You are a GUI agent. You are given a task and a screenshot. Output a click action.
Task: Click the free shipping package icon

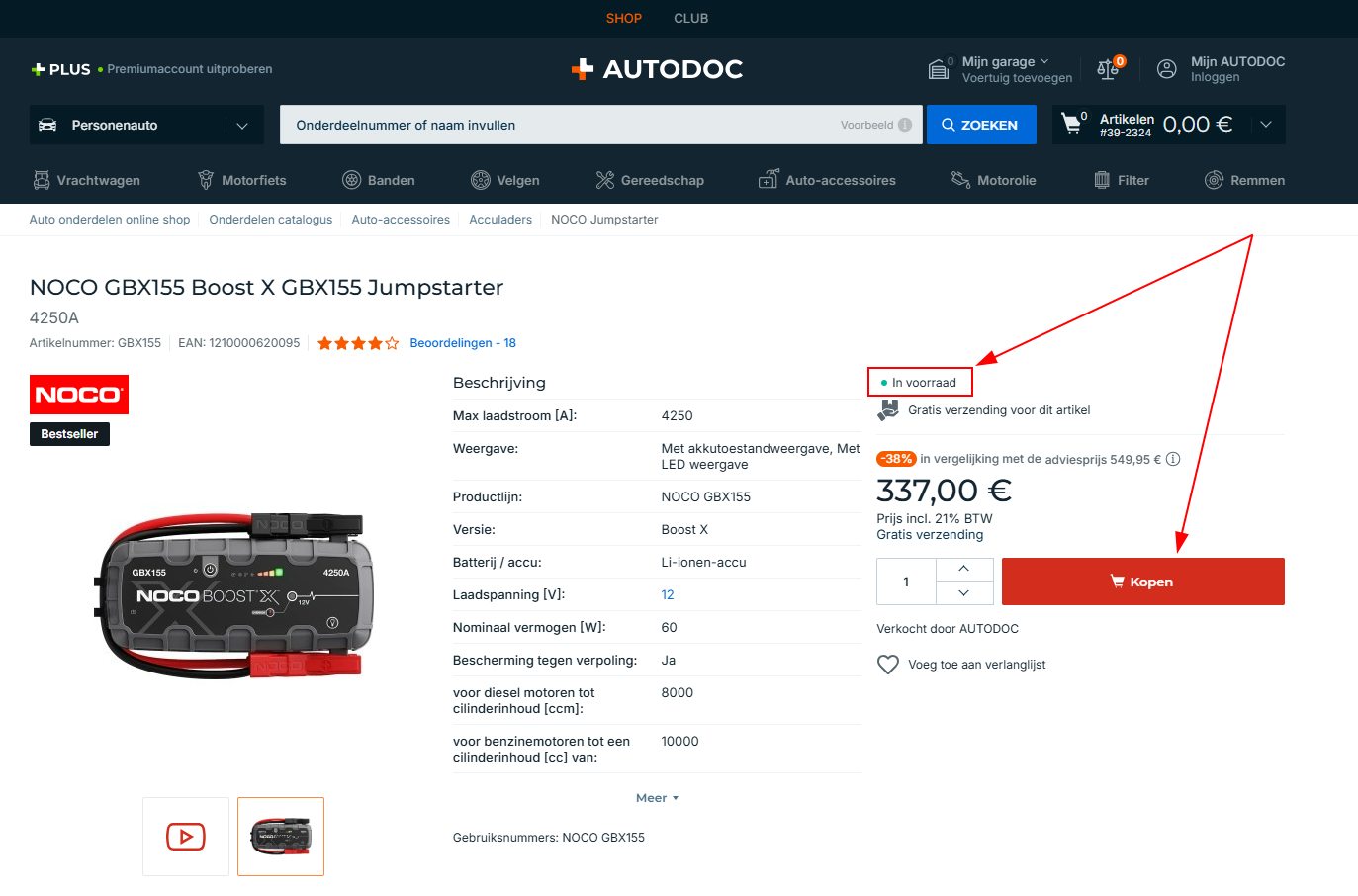point(888,410)
